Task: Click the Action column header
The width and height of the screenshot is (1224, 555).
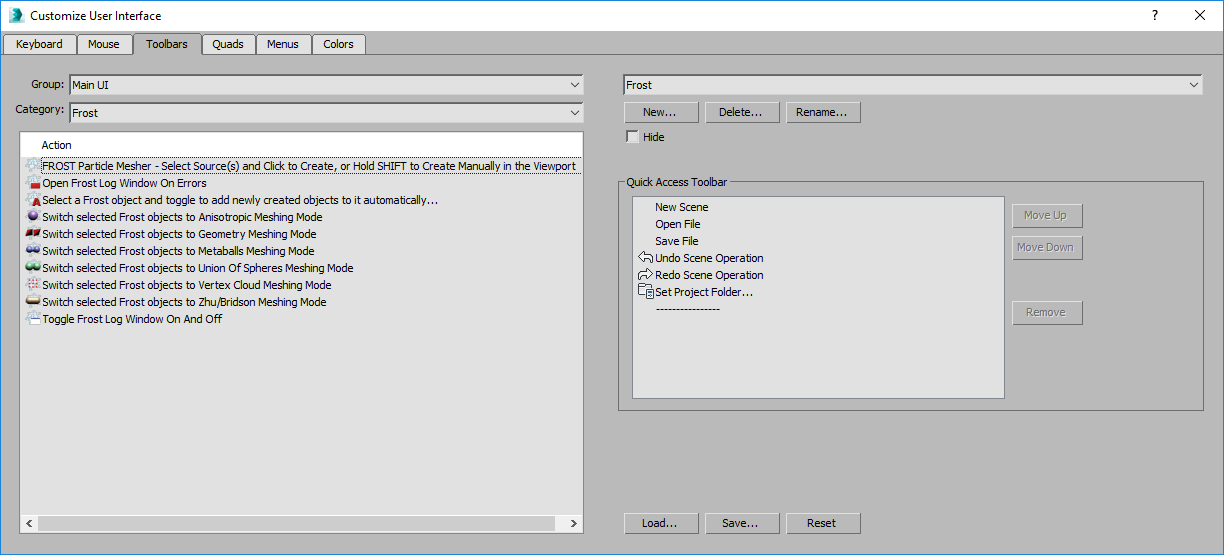Action: (x=301, y=145)
